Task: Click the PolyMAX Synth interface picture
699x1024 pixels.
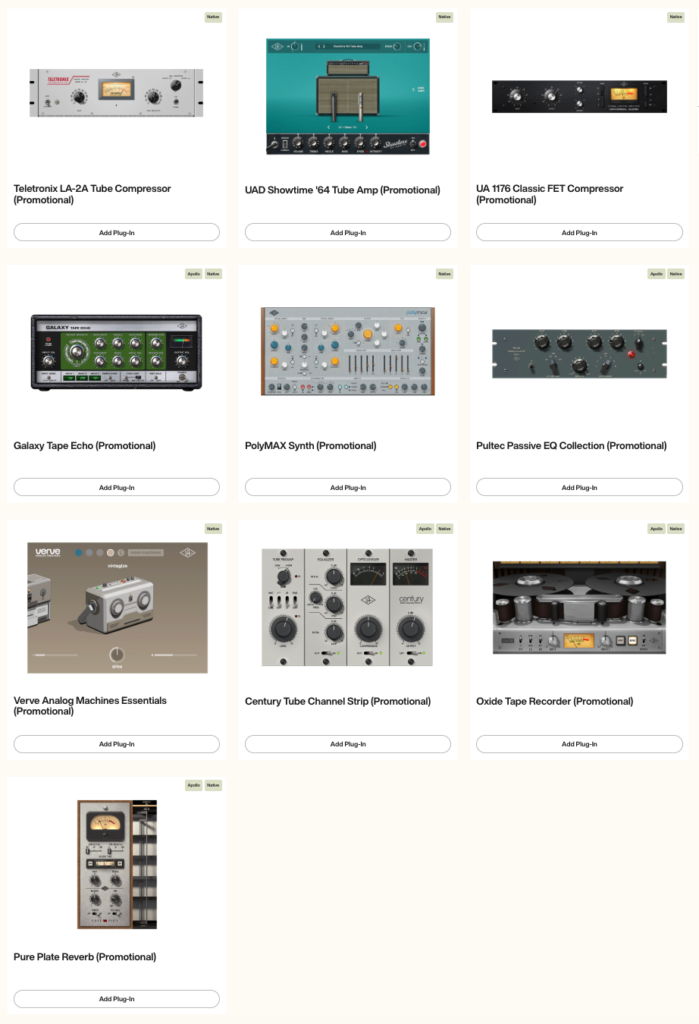Action: coord(348,351)
